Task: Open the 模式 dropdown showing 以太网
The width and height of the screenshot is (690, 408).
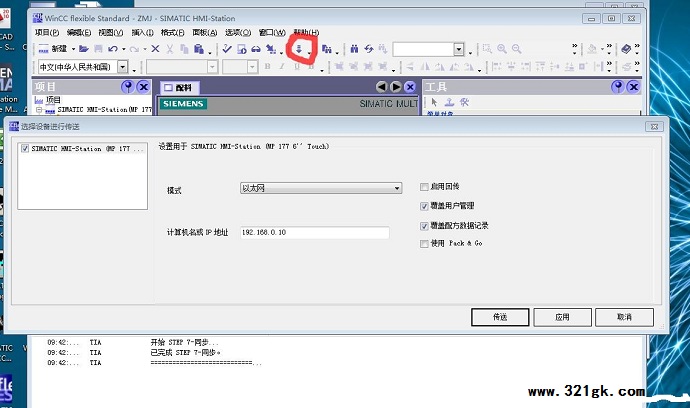Action: click(x=320, y=187)
